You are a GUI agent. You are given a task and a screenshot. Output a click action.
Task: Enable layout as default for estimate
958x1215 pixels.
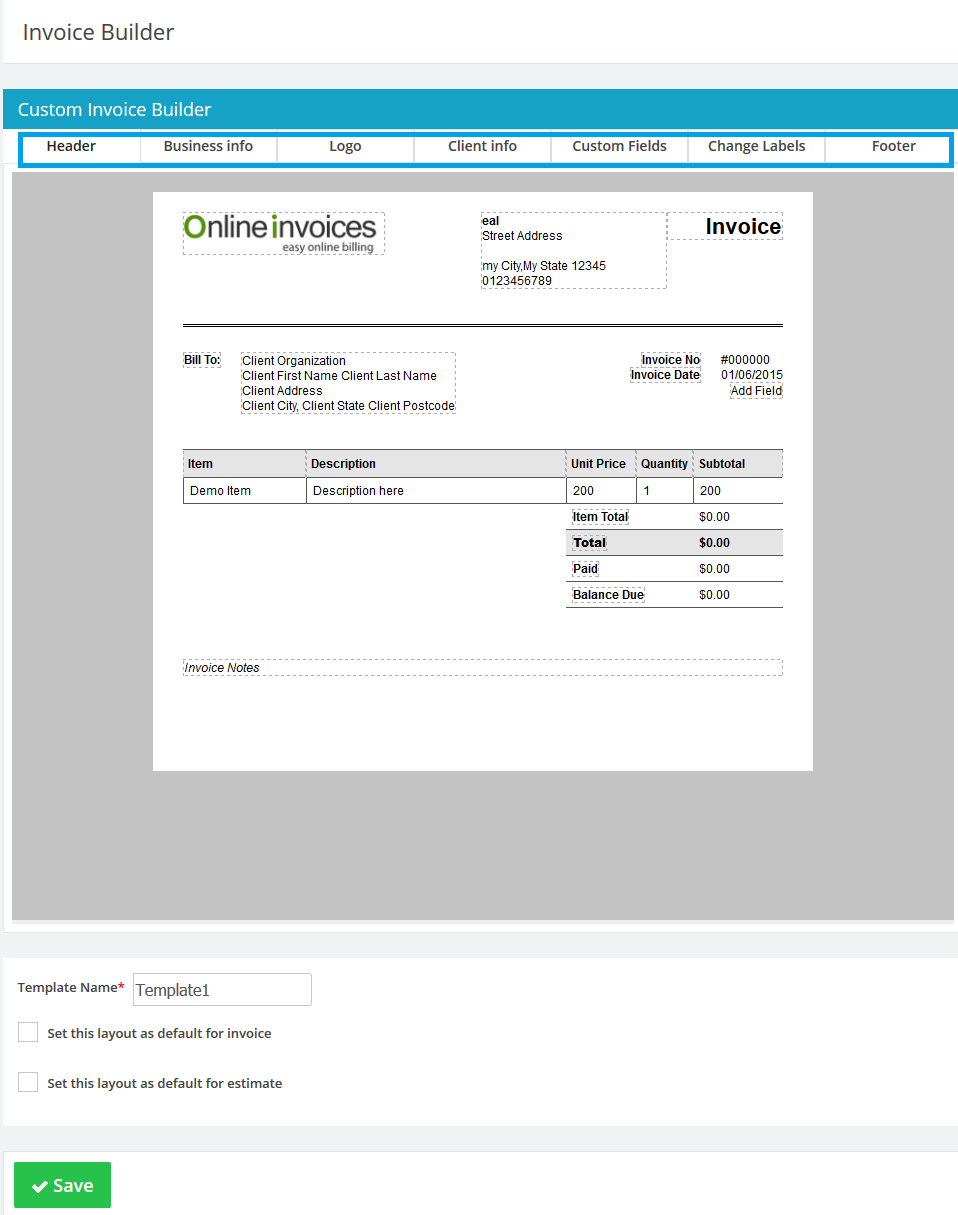(x=27, y=1081)
